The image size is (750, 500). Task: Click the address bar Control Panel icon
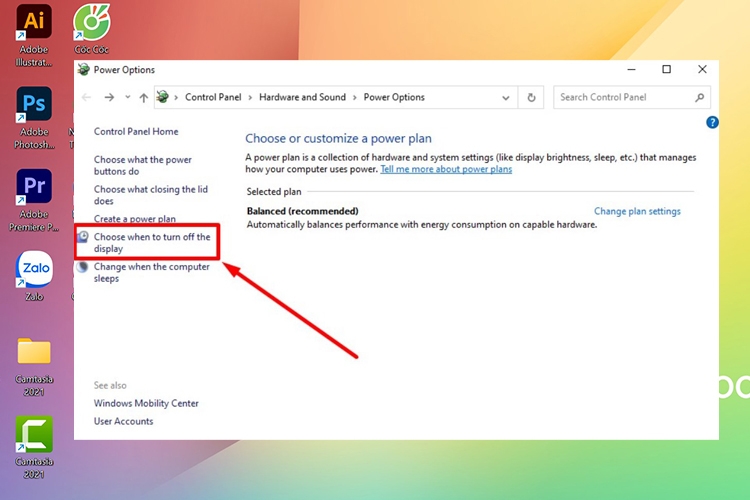(x=163, y=97)
